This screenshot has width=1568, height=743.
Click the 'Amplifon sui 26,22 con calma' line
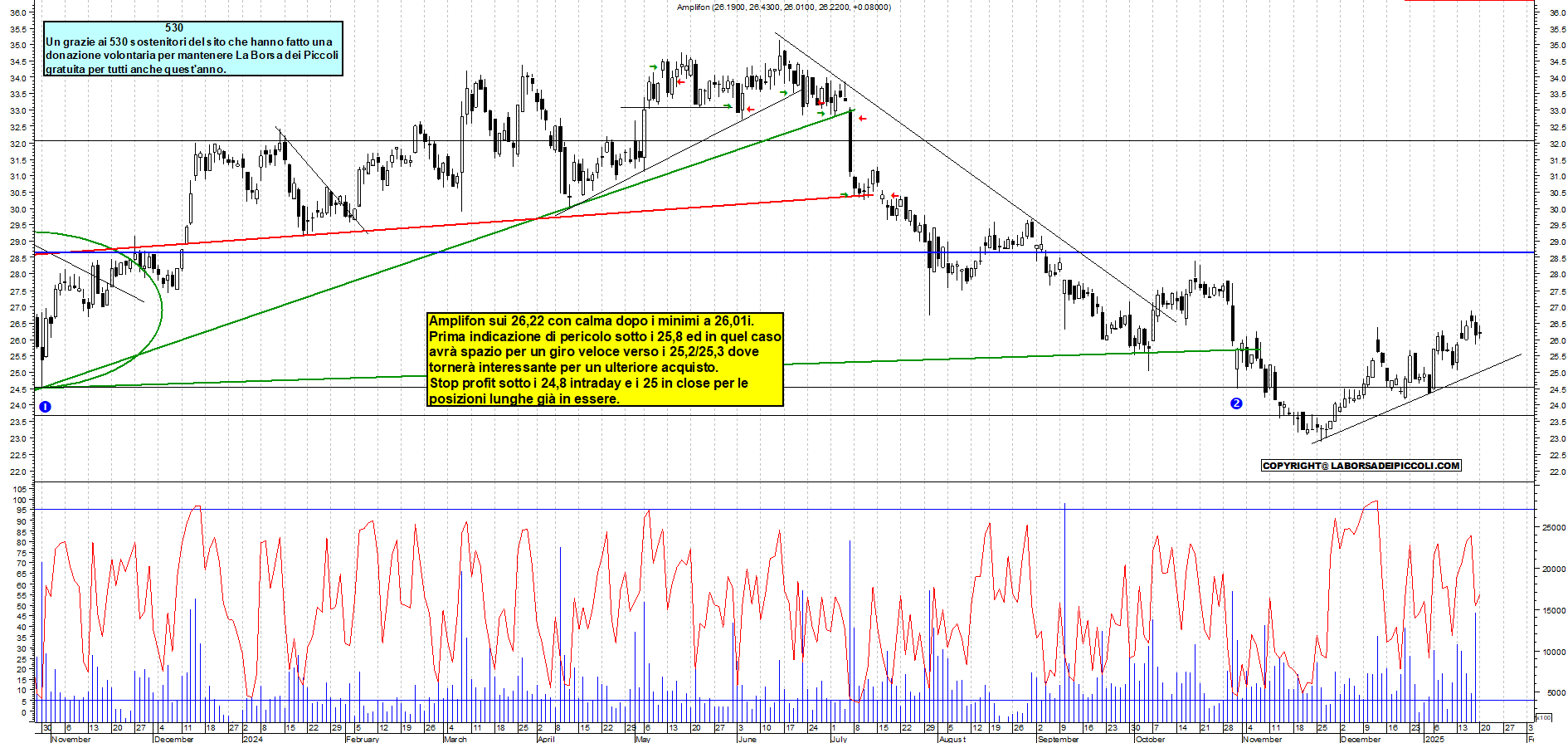592,320
